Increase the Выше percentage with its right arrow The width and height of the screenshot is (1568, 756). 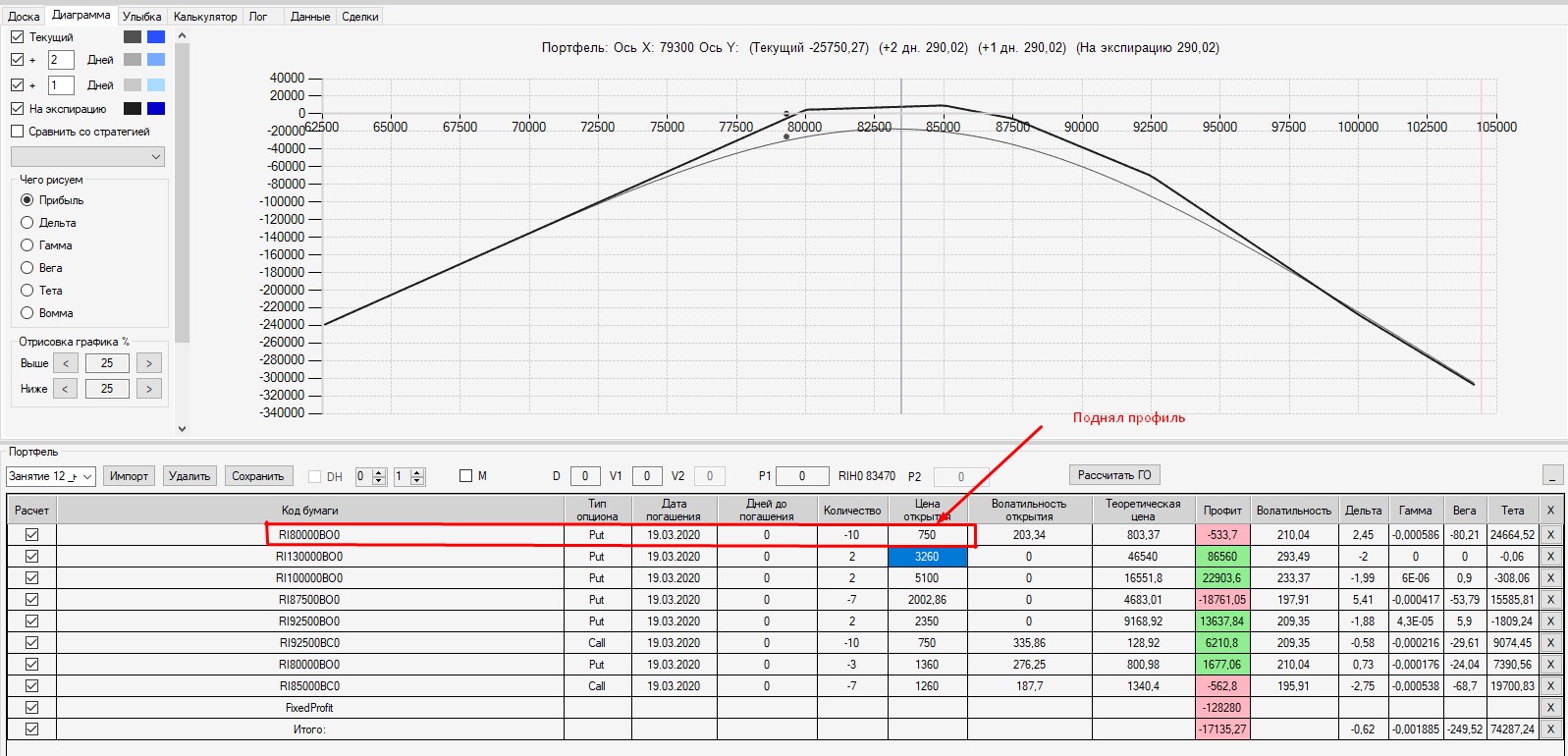(x=148, y=363)
